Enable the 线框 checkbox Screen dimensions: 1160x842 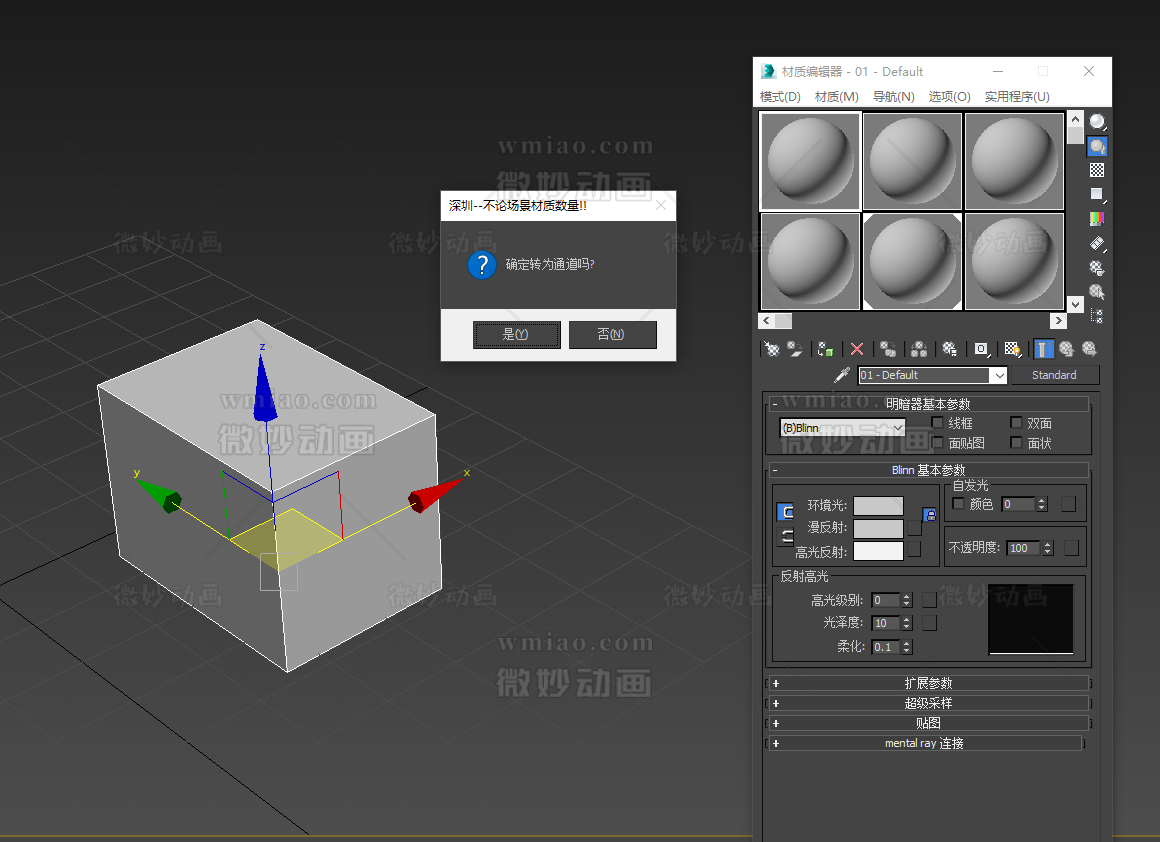(x=938, y=421)
